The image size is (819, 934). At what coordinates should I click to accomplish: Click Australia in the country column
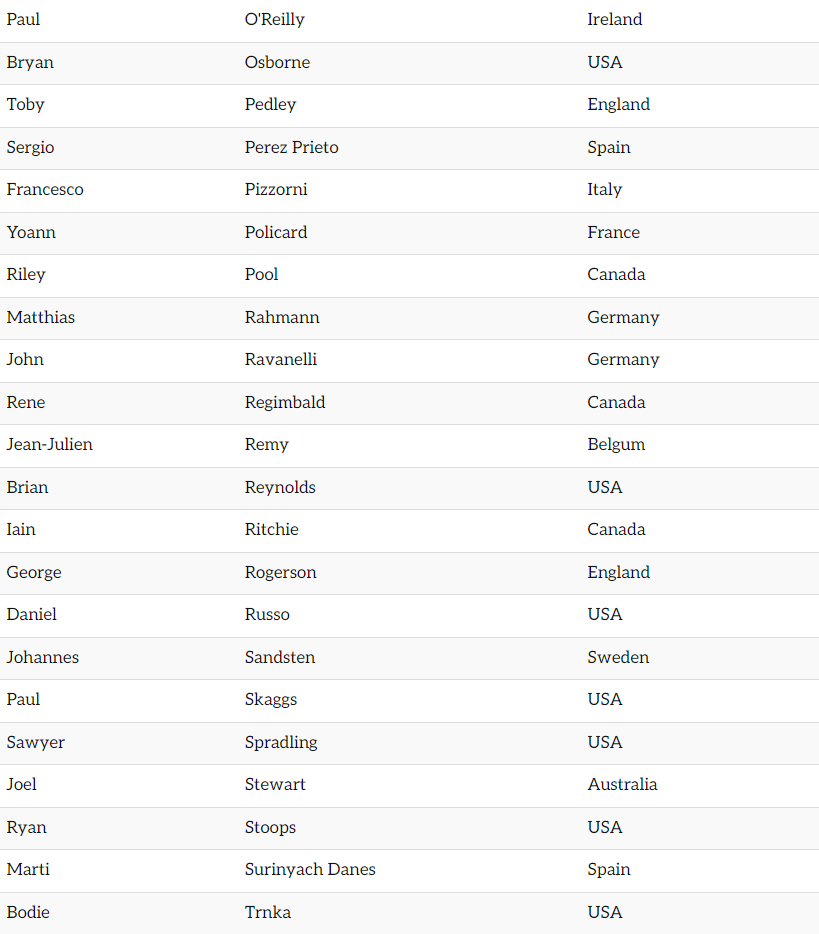click(x=622, y=785)
